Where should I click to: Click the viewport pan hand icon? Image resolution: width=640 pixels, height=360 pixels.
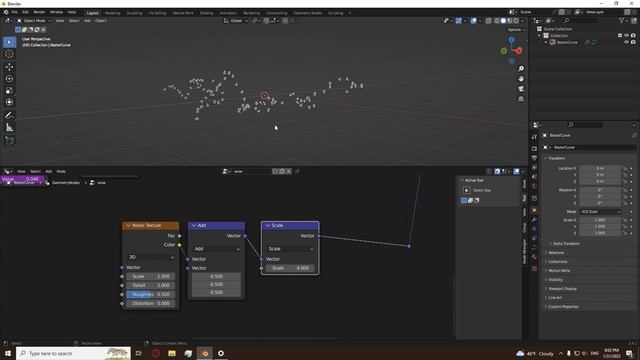click(x=521, y=78)
